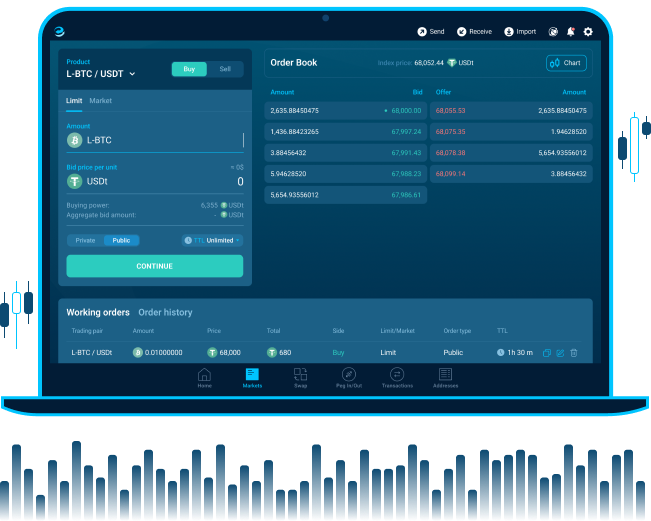The image size is (651, 521).
Task: Click the candlestick icon on Chart button
Action: [555, 63]
